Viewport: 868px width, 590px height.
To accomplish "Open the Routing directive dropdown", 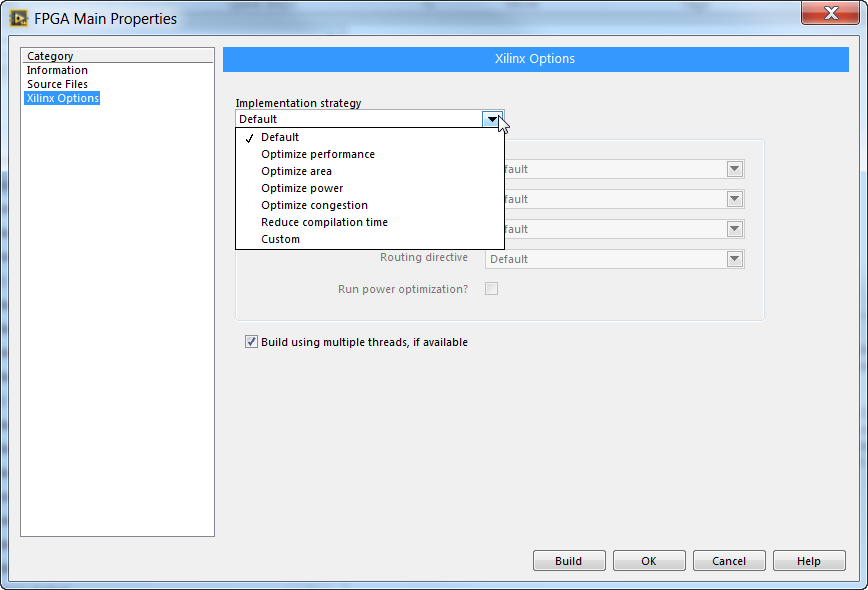I will [734, 259].
